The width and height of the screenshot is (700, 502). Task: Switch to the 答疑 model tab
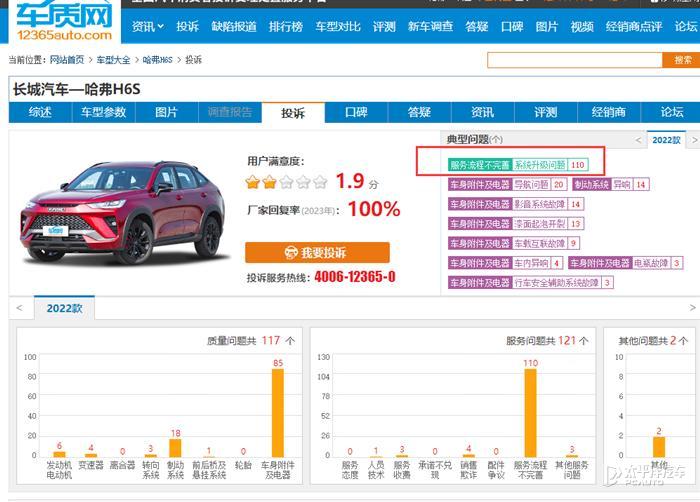point(420,112)
